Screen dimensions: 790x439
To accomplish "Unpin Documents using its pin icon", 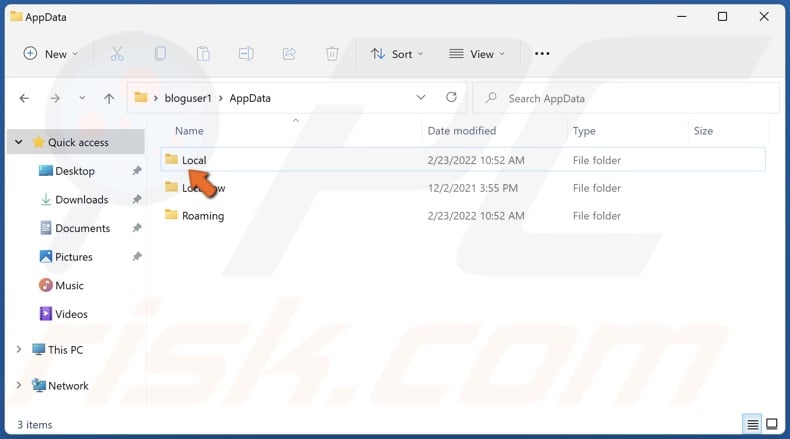I will pos(137,228).
